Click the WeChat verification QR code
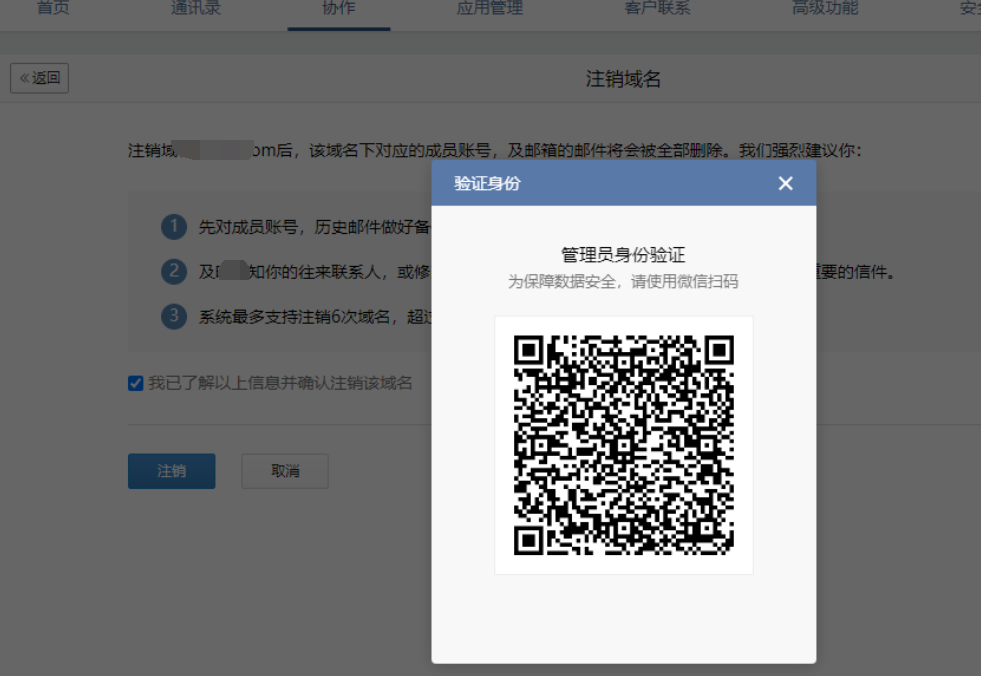 [x=623, y=444]
